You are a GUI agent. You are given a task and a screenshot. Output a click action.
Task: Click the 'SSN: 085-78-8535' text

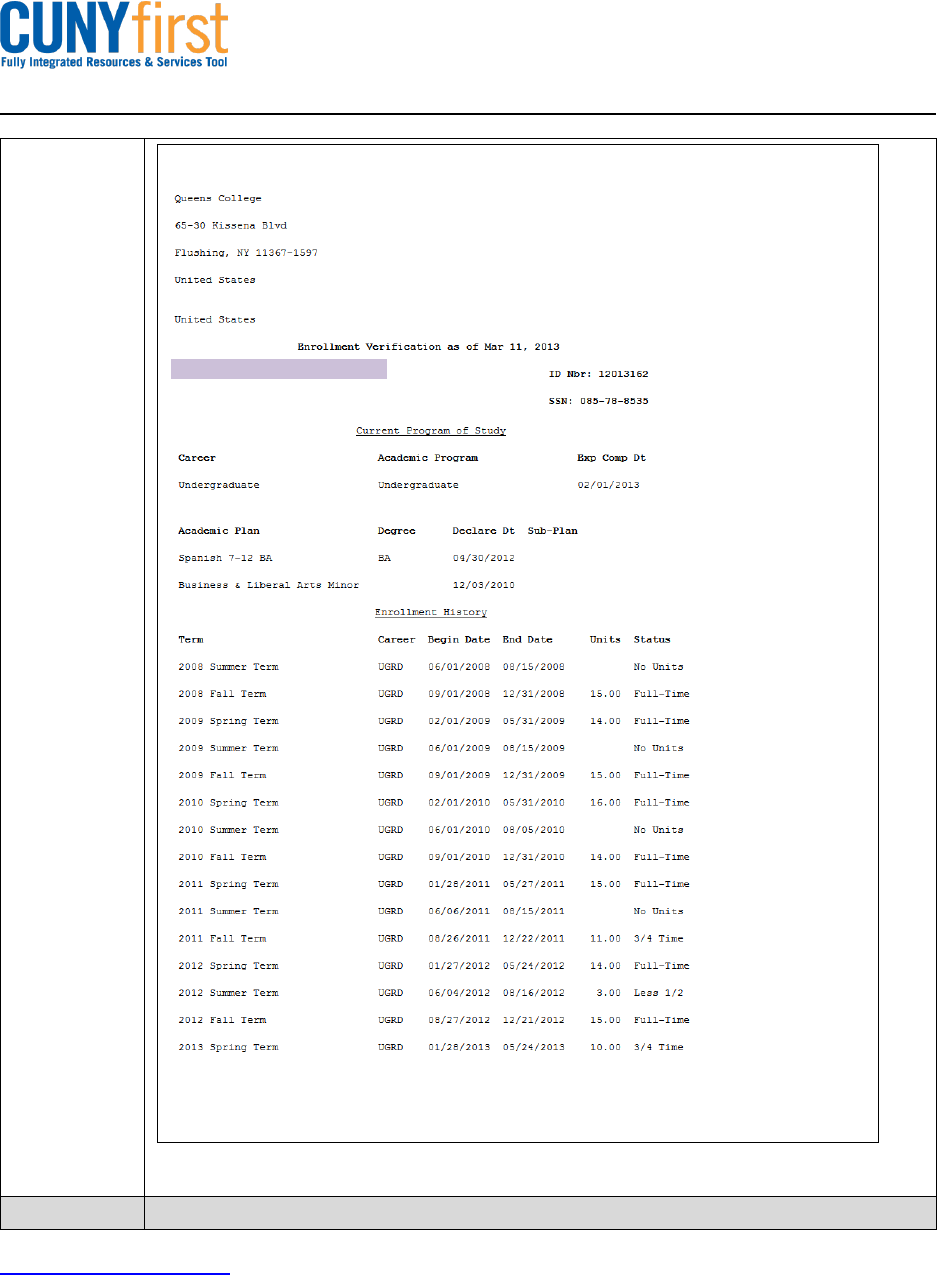coord(599,401)
